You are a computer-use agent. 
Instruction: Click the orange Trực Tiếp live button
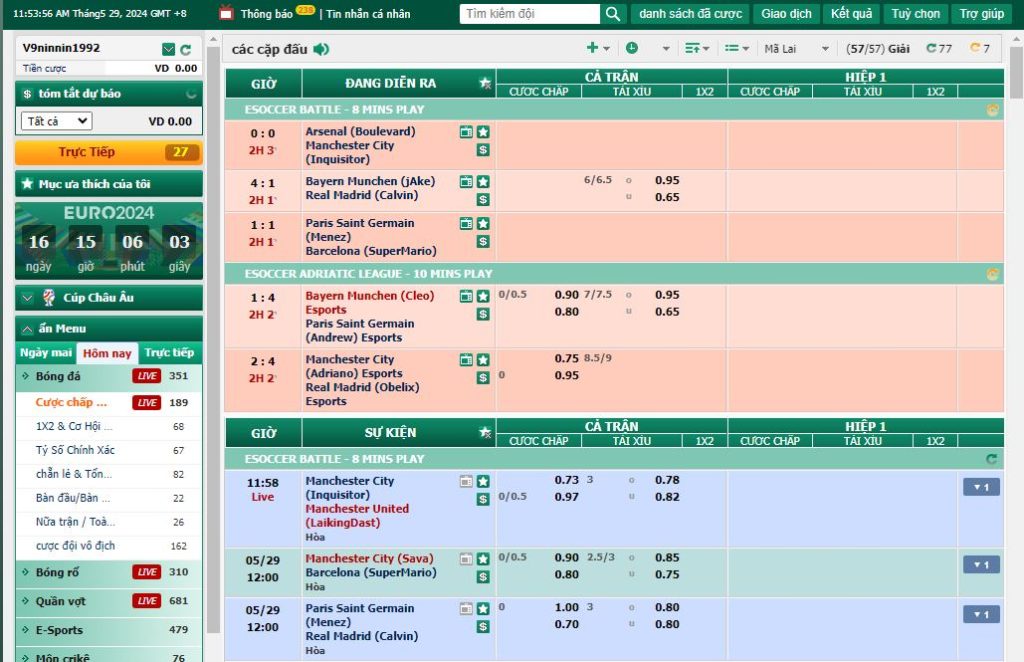pos(108,152)
